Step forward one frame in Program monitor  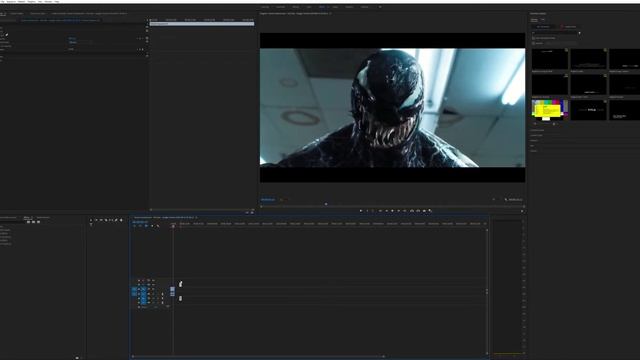pyautogui.click(x=398, y=211)
